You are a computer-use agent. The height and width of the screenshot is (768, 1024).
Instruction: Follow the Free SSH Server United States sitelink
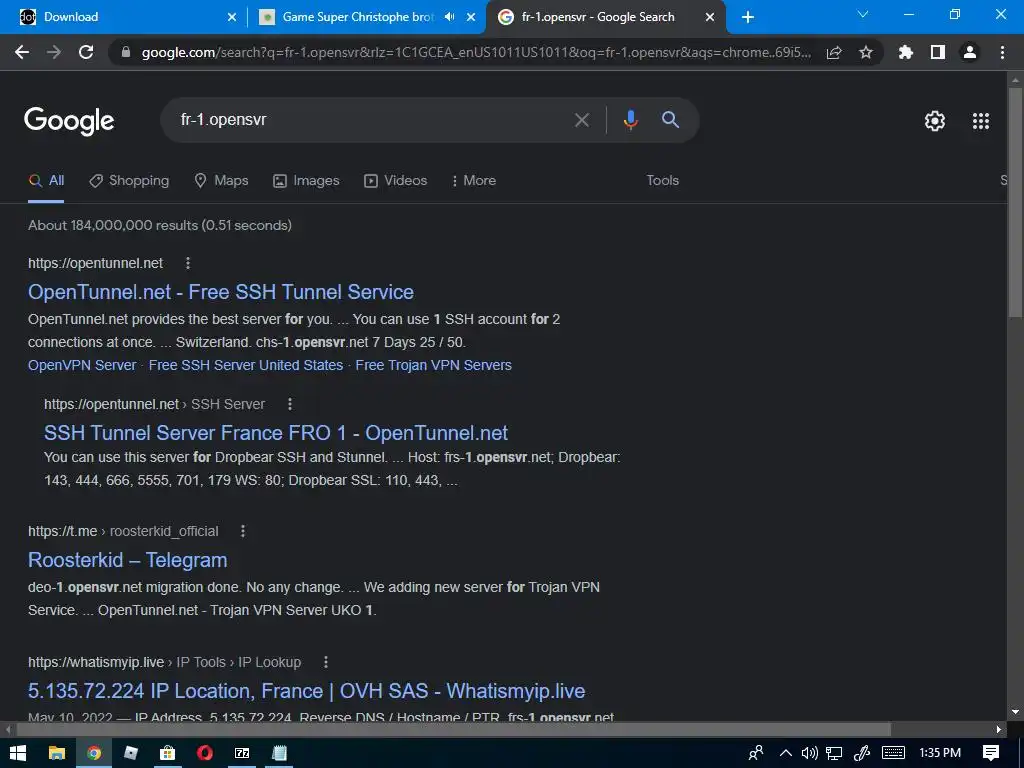point(246,365)
